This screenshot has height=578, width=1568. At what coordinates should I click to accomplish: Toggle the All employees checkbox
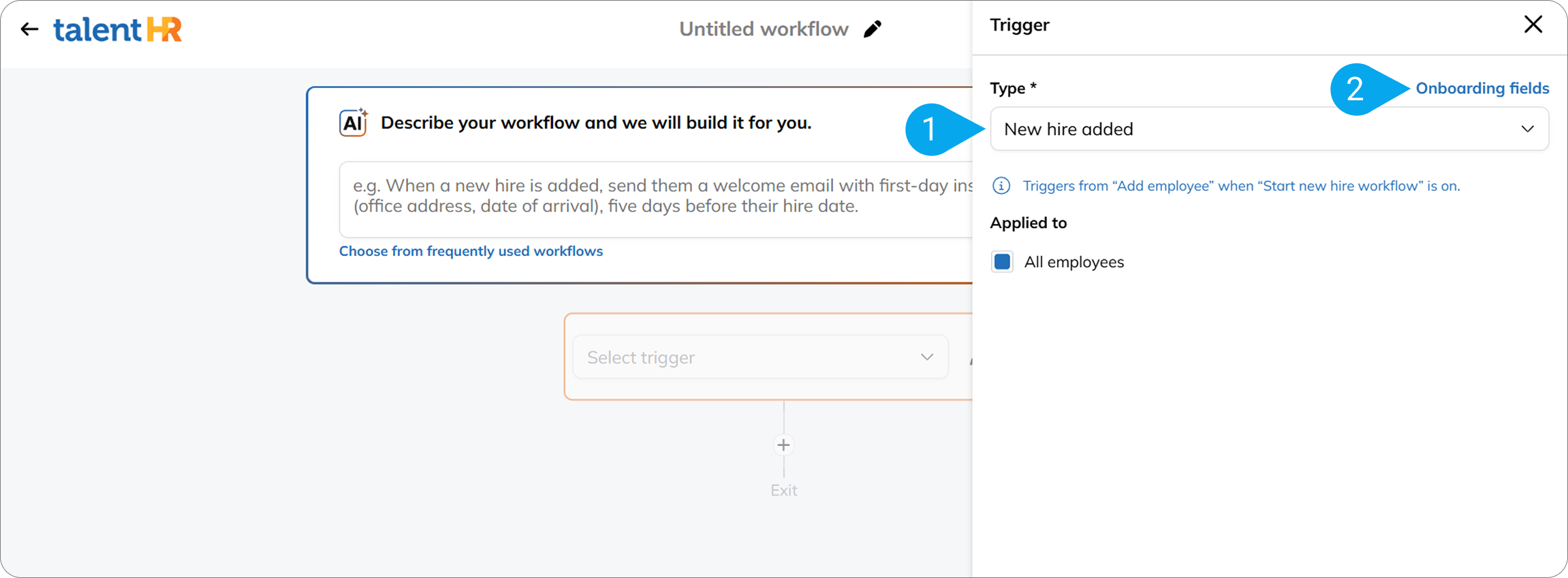[1002, 262]
